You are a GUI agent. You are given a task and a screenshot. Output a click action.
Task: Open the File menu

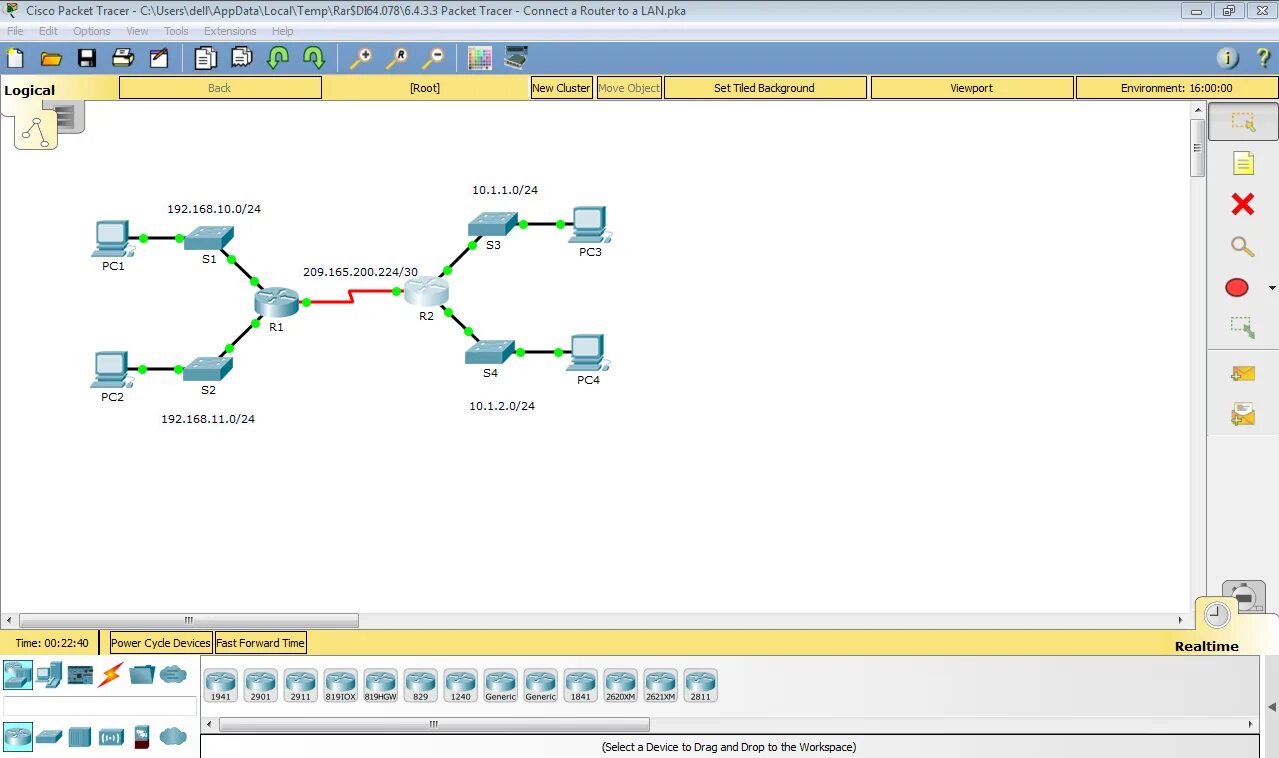[x=15, y=31]
